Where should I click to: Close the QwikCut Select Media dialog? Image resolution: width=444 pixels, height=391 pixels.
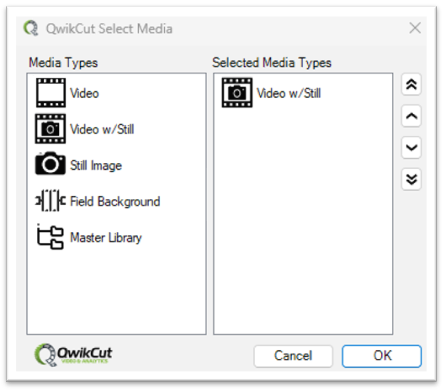[x=415, y=28]
